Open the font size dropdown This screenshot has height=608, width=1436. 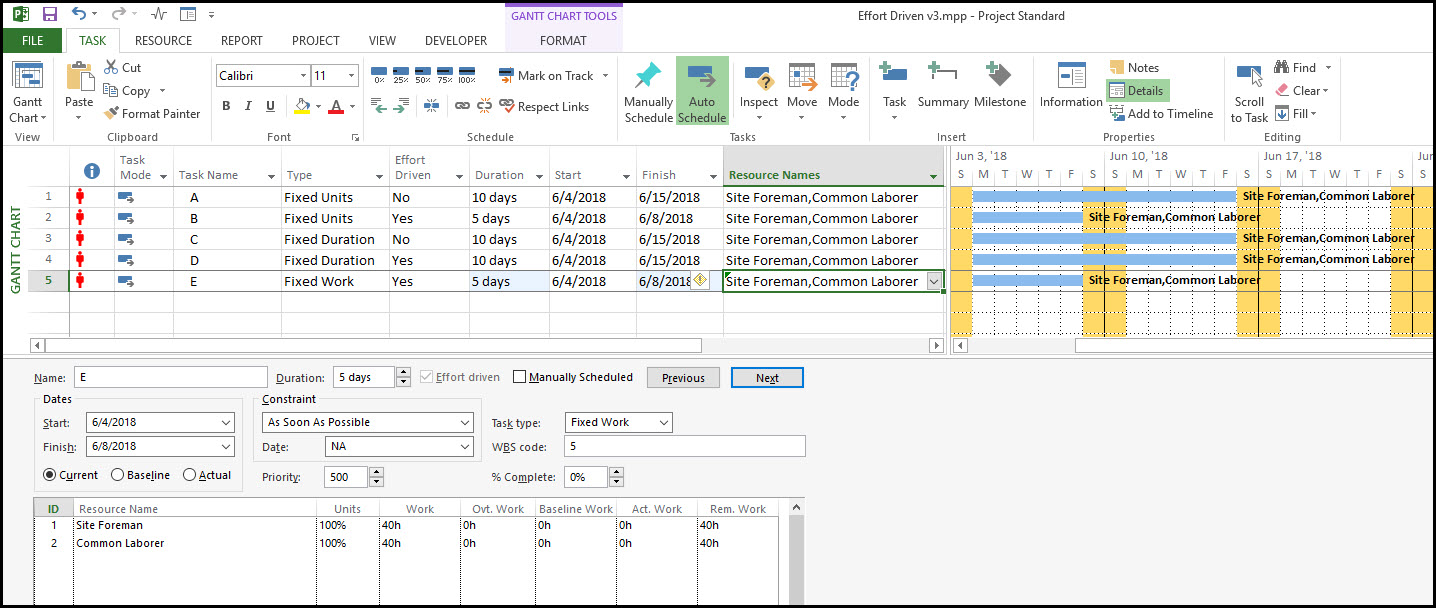351,76
